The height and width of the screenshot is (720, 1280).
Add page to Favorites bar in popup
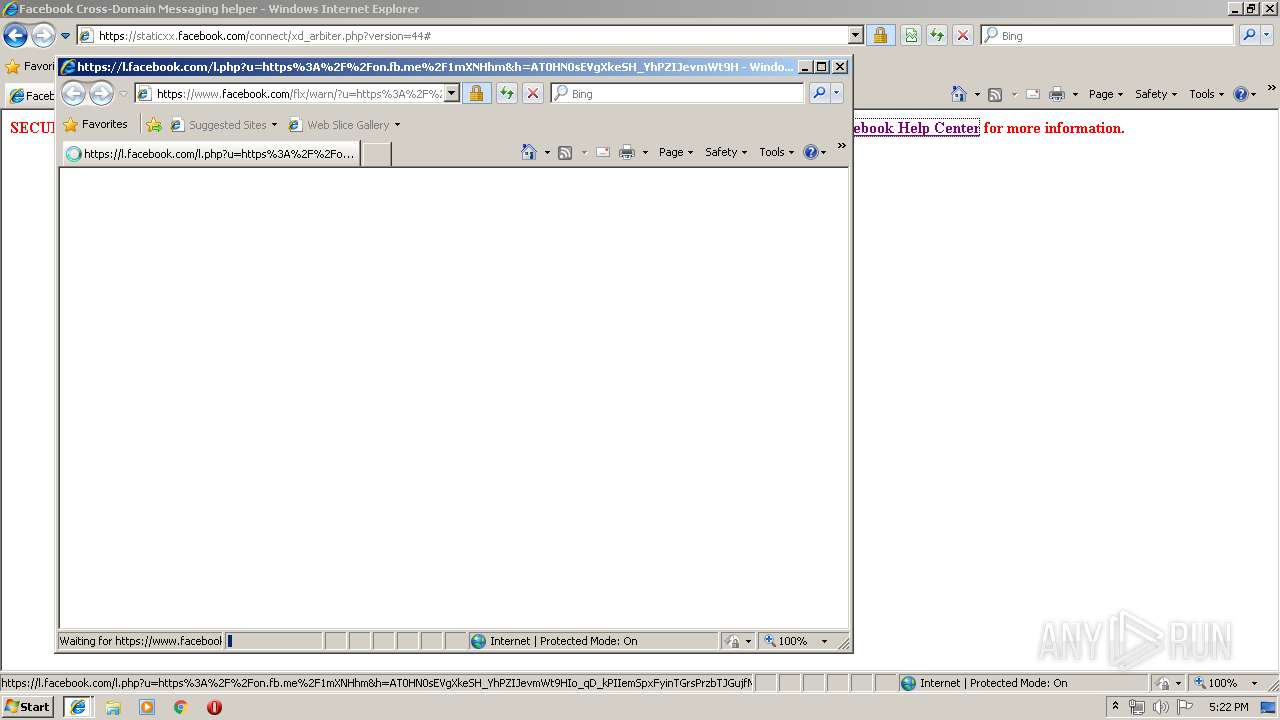point(154,125)
